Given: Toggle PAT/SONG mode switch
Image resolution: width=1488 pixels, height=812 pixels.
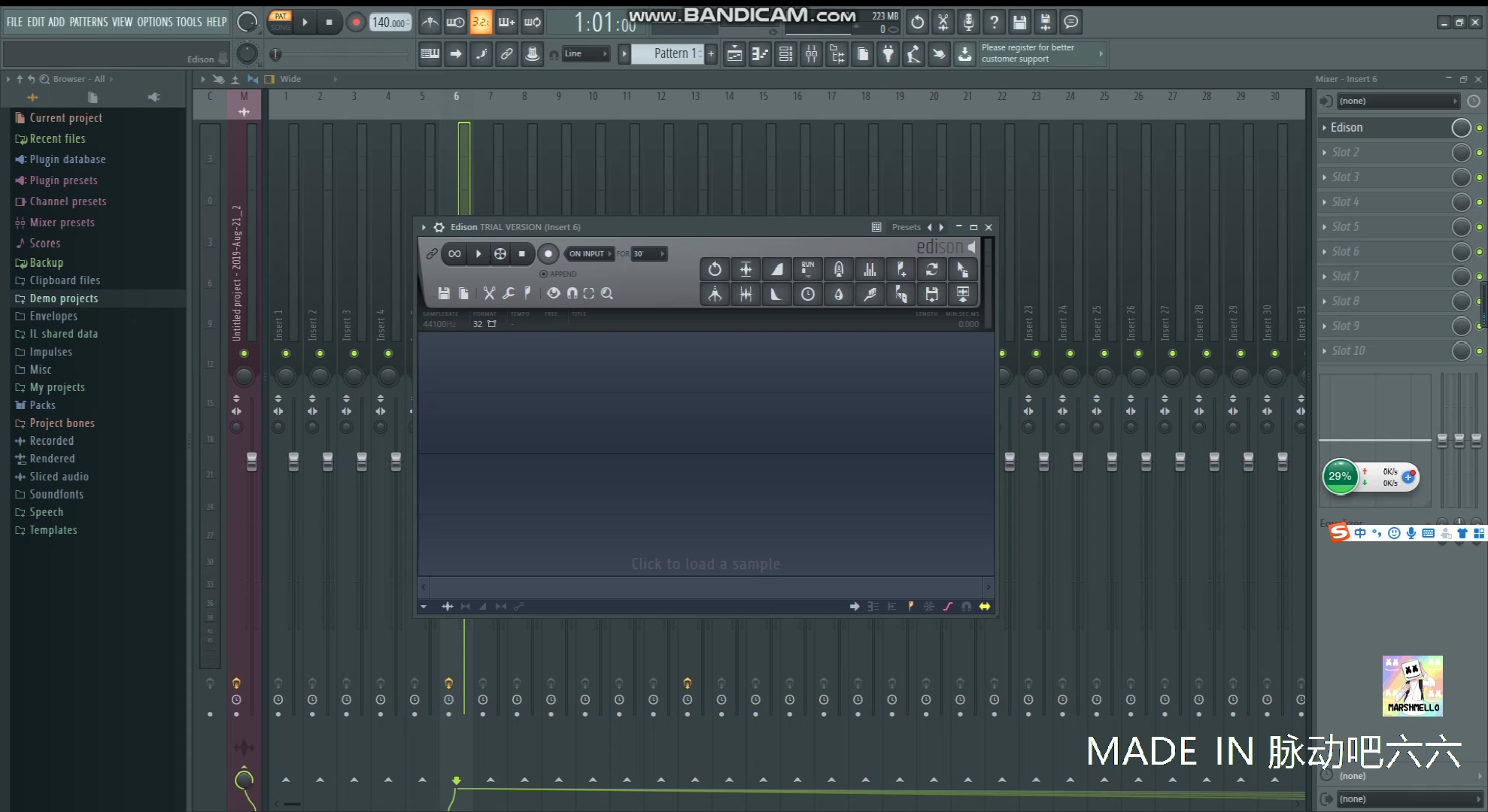Looking at the screenshot, I should coord(281,22).
